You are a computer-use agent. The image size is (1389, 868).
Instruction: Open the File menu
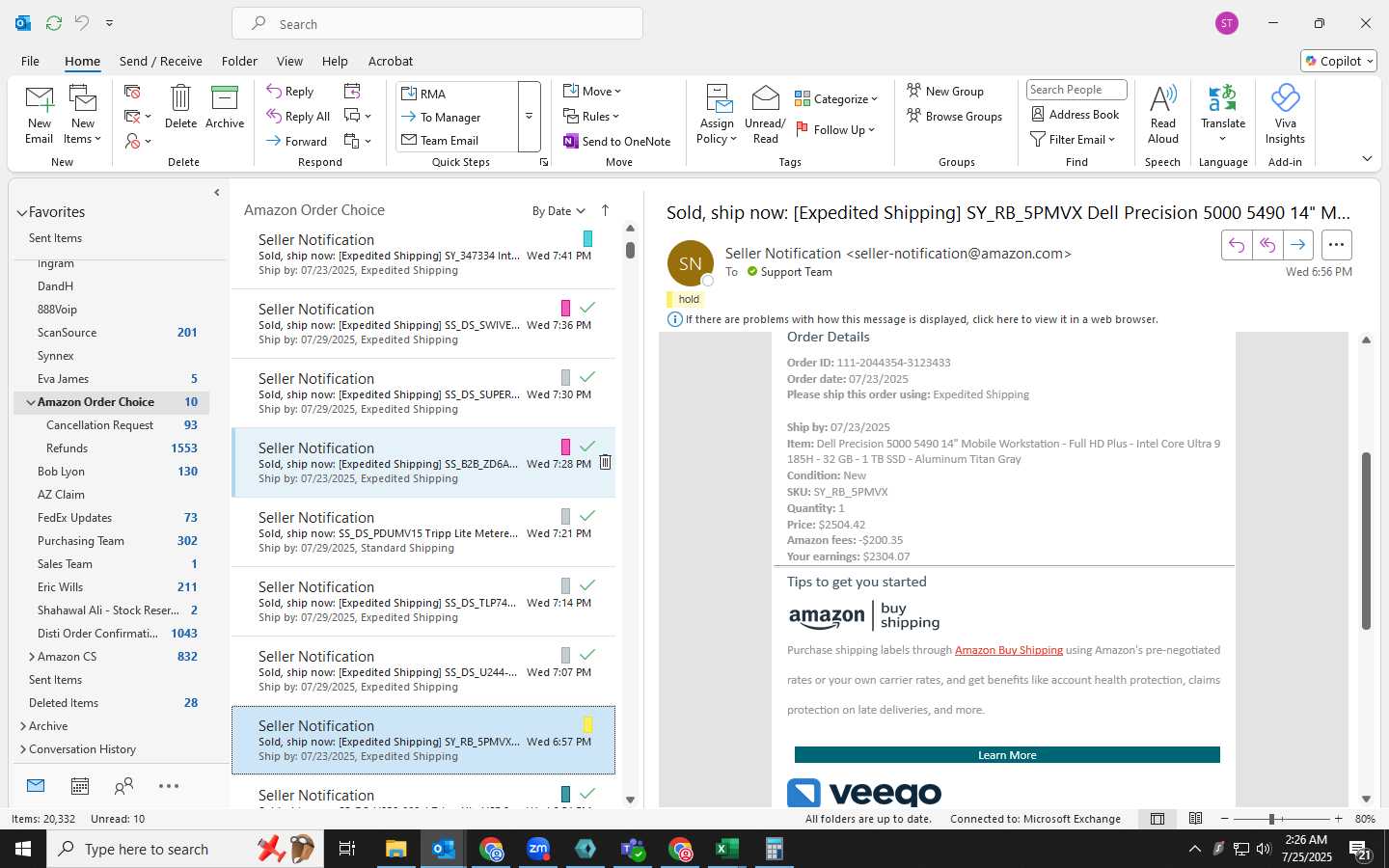(30, 61)
